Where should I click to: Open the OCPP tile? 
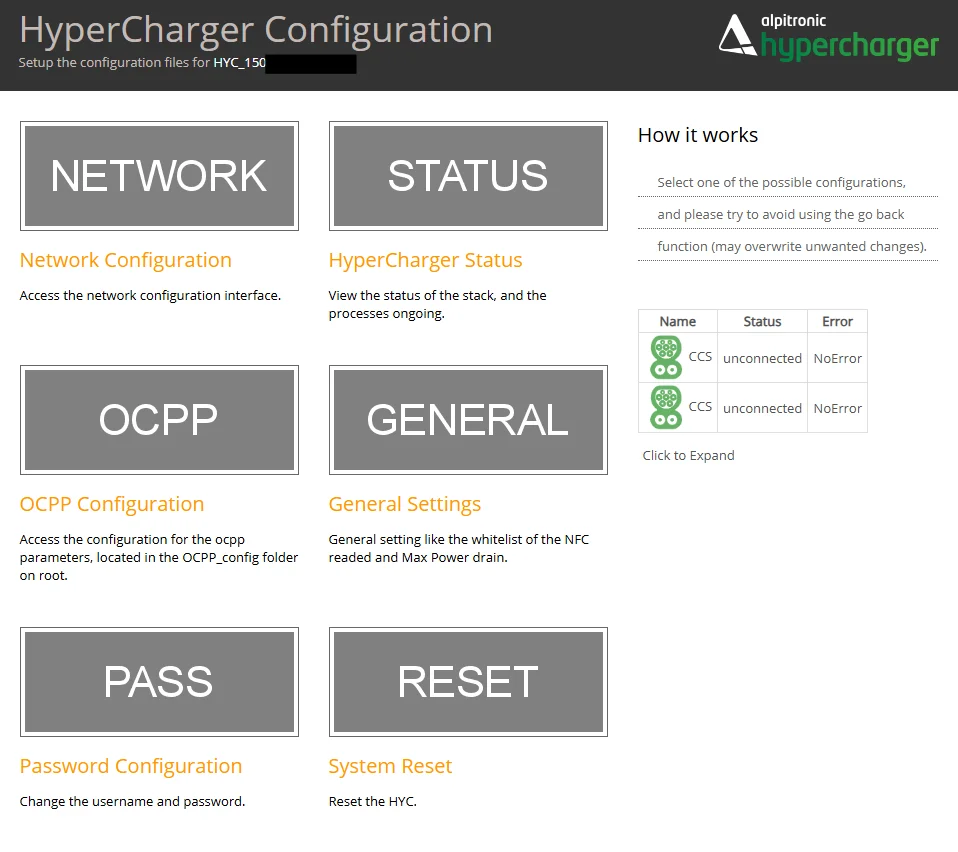(159, 420)
